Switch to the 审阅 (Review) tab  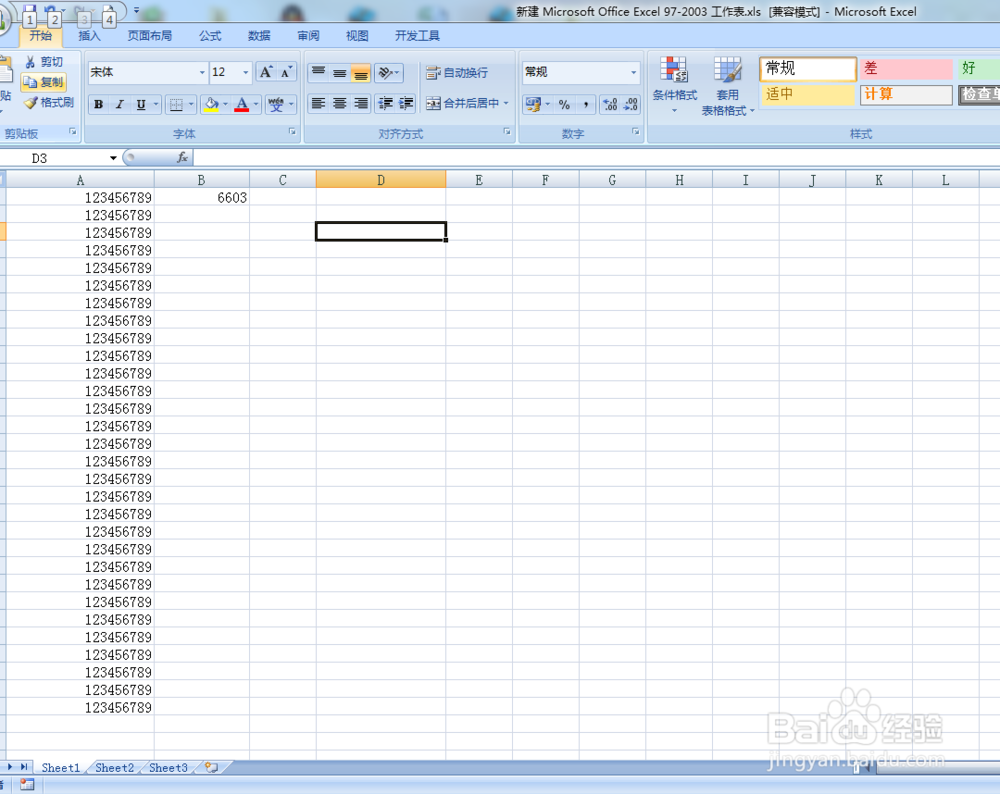pos(308,36)
